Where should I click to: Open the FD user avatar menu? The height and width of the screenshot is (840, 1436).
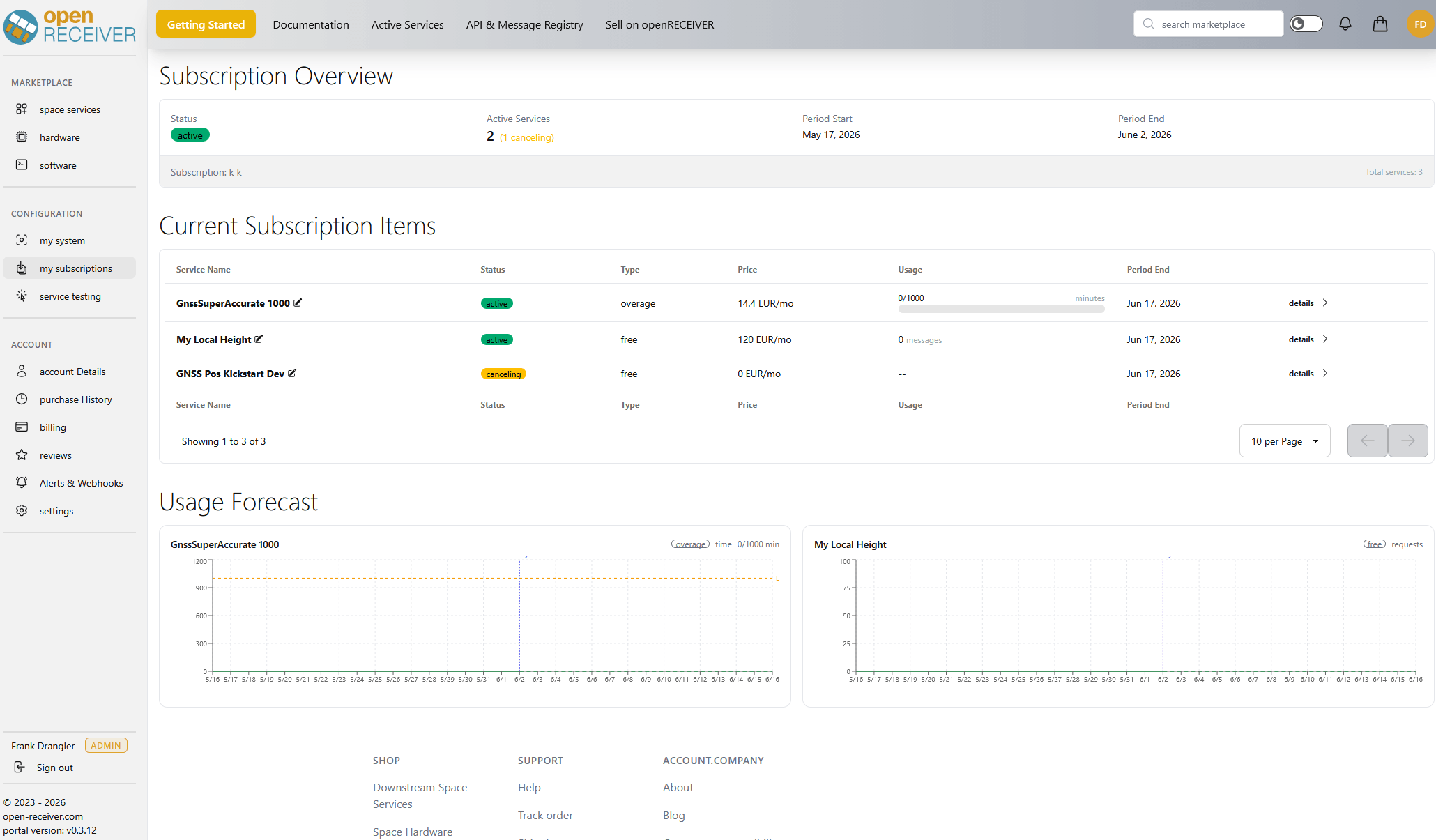coord(1420,24)
